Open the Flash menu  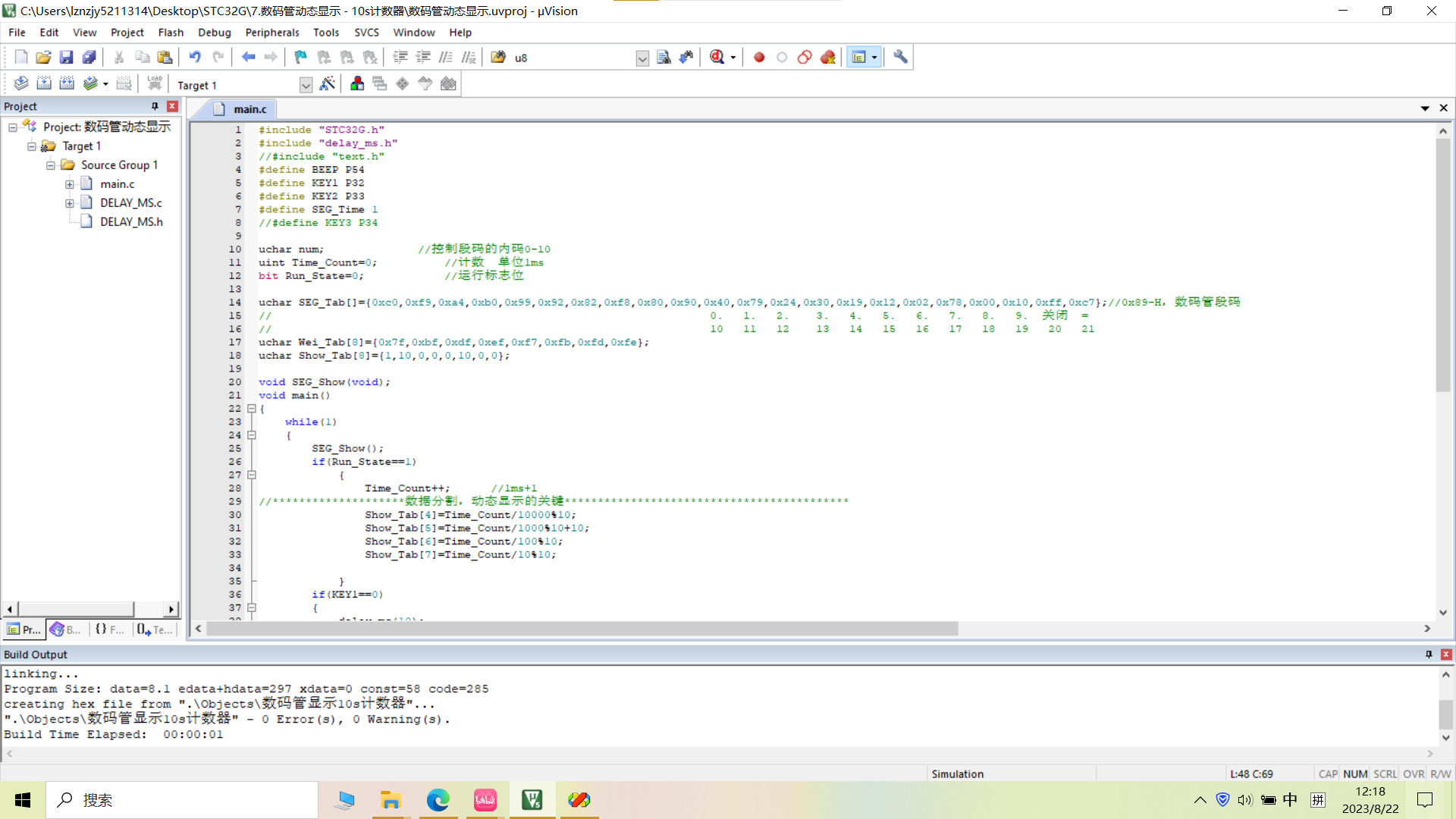[171, 33]
